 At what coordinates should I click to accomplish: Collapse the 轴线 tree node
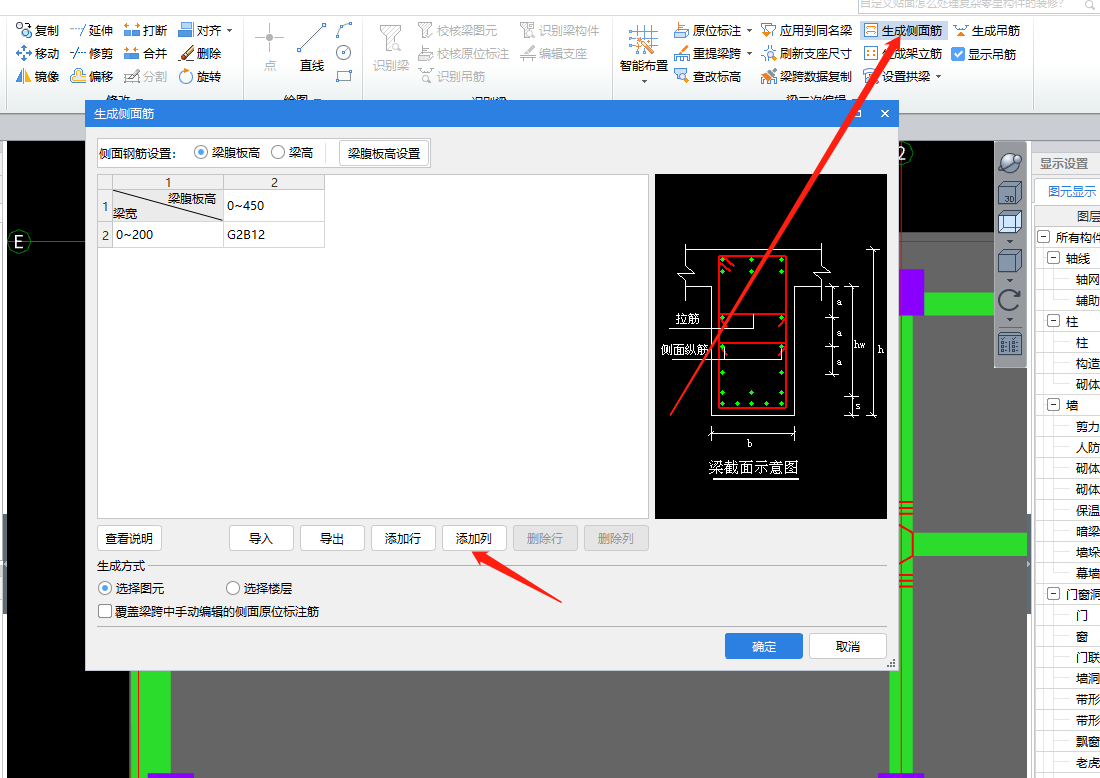point(1053,258)
